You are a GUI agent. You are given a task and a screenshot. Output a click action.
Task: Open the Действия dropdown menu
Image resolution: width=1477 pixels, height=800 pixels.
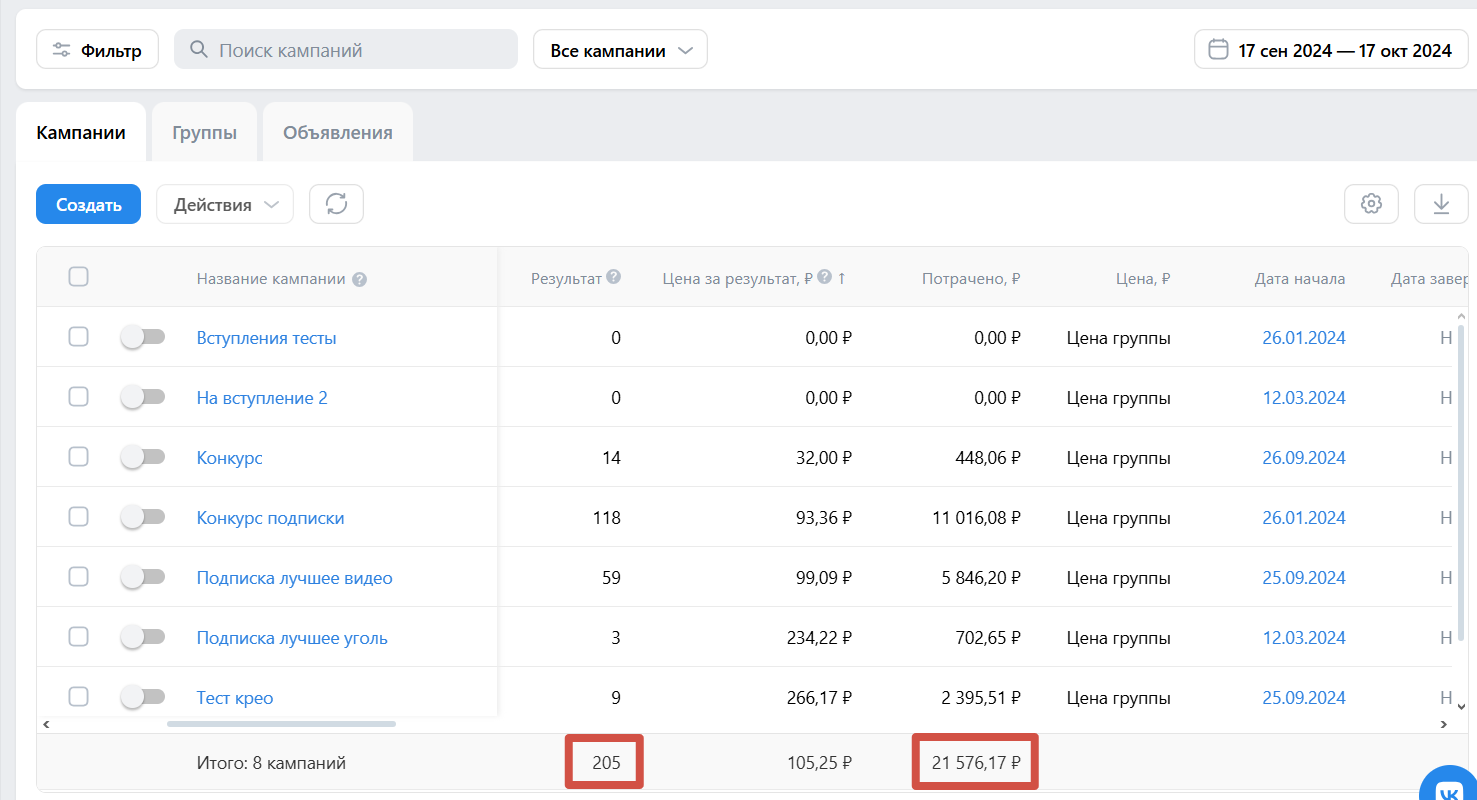click(x=225, y=204)
